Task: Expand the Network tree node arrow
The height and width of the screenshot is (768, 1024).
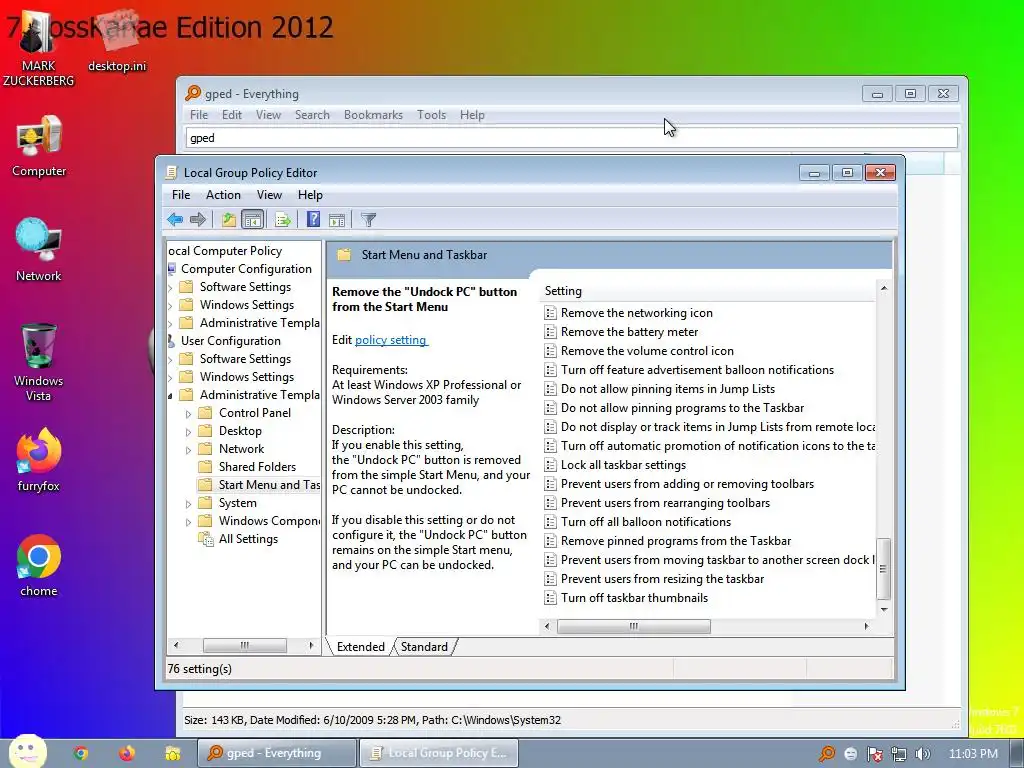Action: coord(188,449)
